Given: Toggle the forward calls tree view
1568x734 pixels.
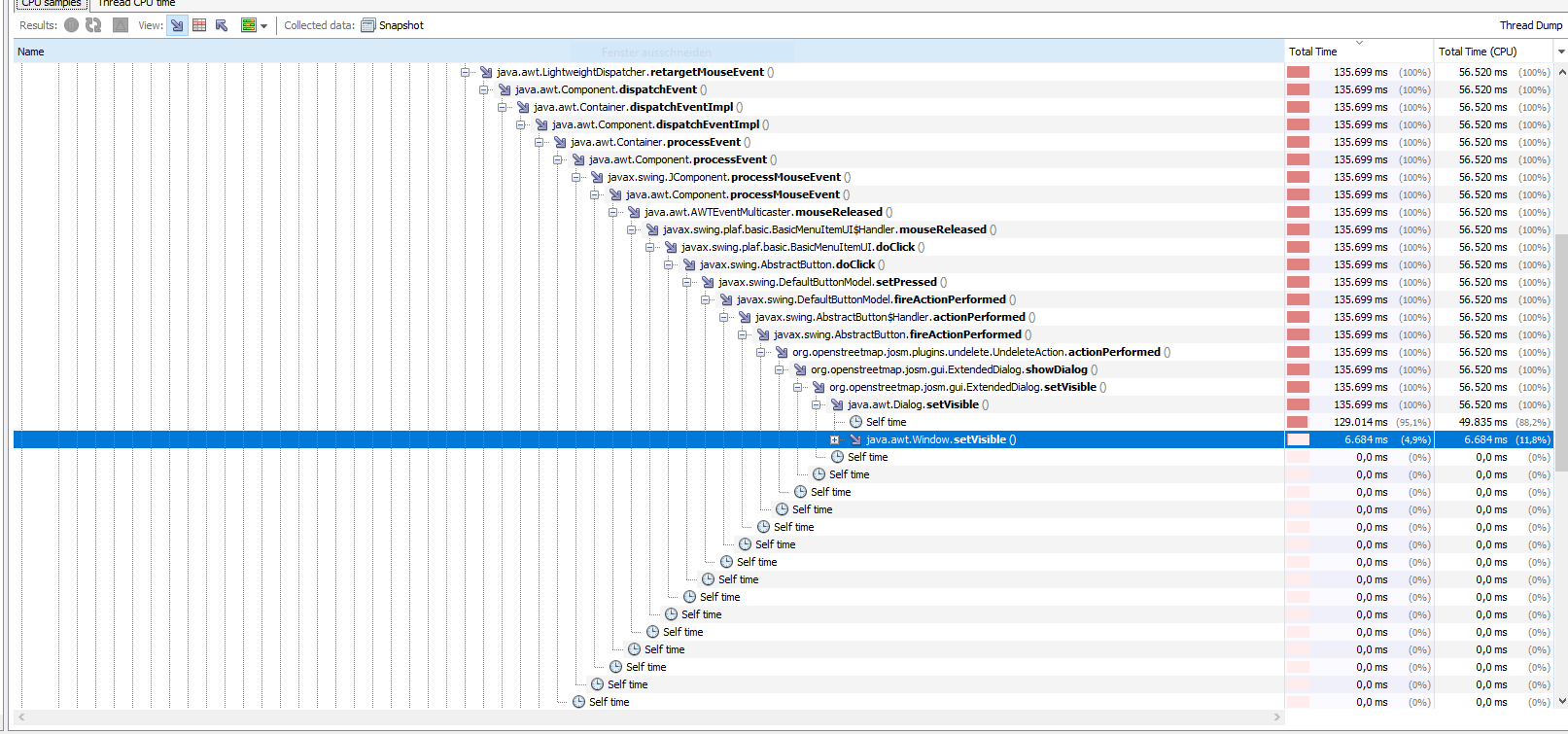Looking at the screenshot, I should point(177,25).
